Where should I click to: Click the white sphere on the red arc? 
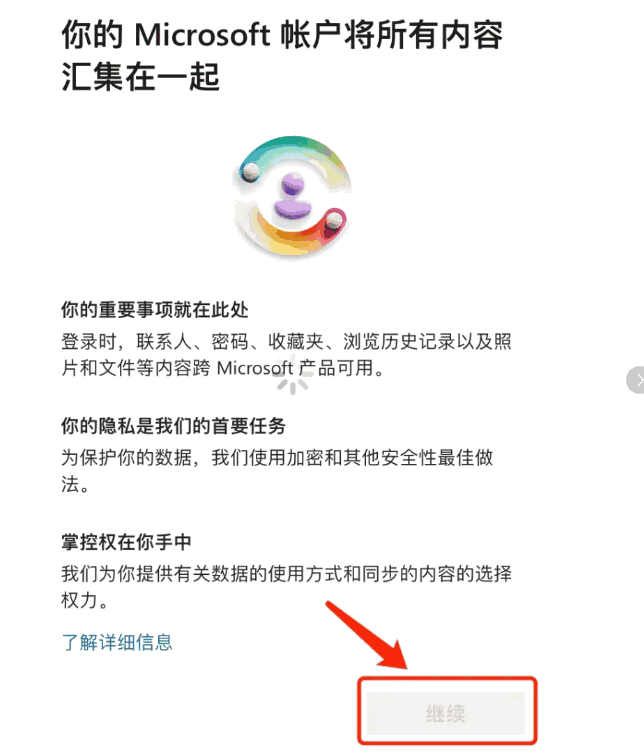point(334,220)
